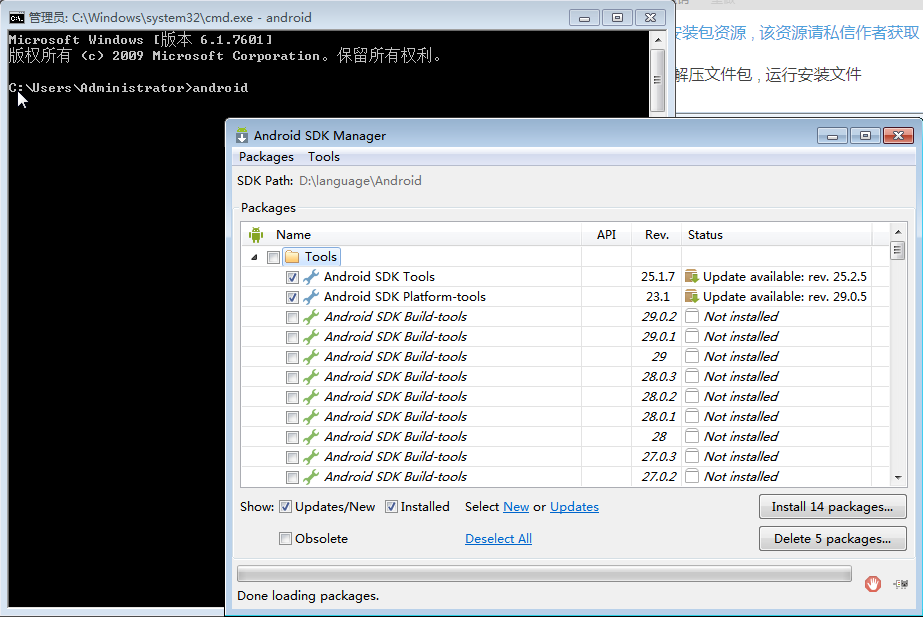Click the Android robot icon in Name header

coord(255,235)
